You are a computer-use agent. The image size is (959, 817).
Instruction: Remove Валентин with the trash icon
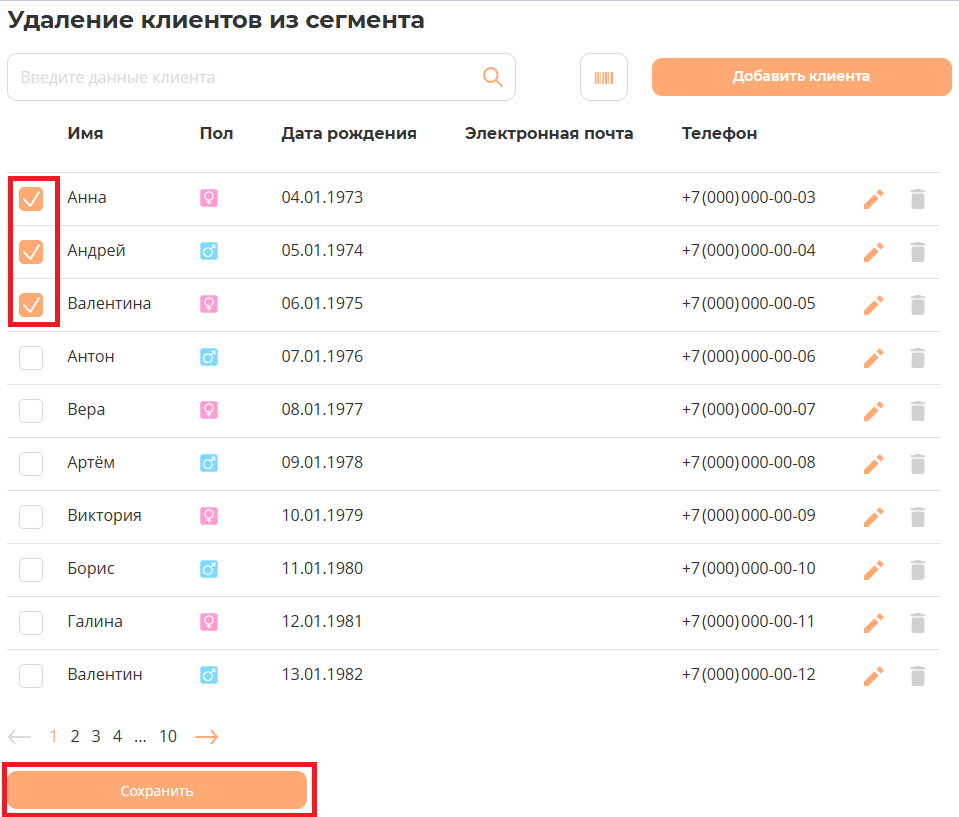click(918, 676)
